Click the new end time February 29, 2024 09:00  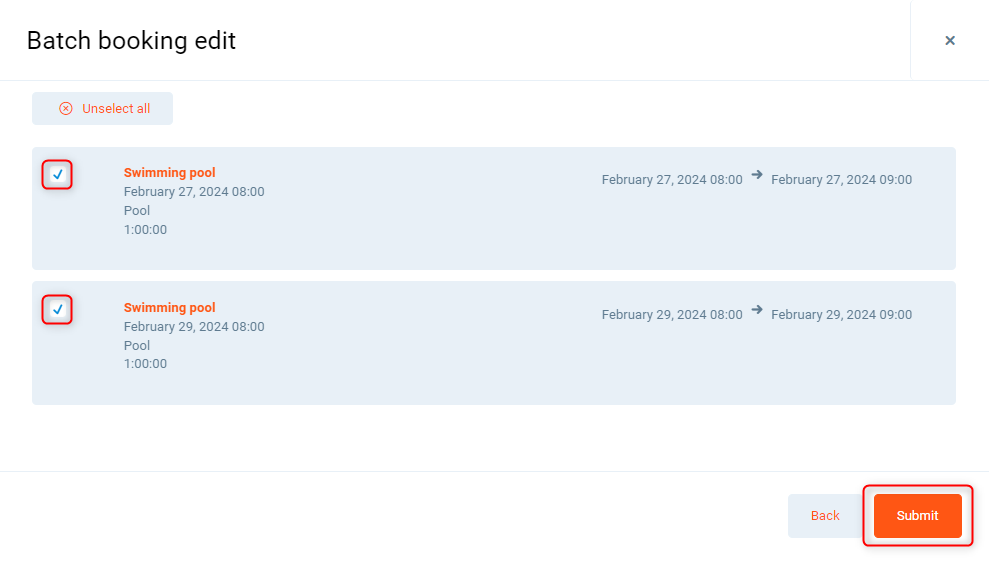(841, 315)
